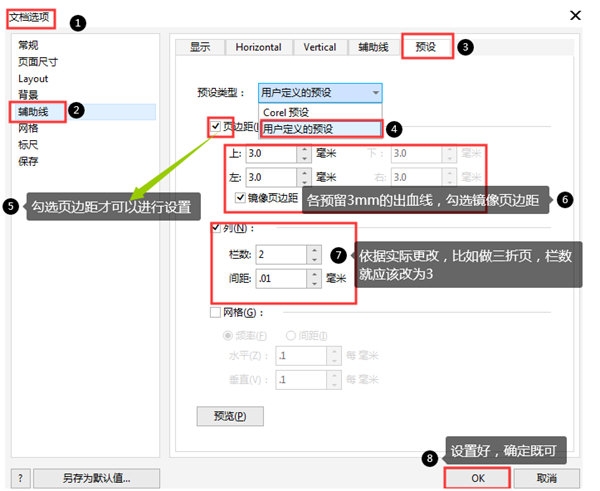The height and width of the screenshot is (491, 600).
Task: Disable the 列 columns checkbox
Action: [217, 229]
